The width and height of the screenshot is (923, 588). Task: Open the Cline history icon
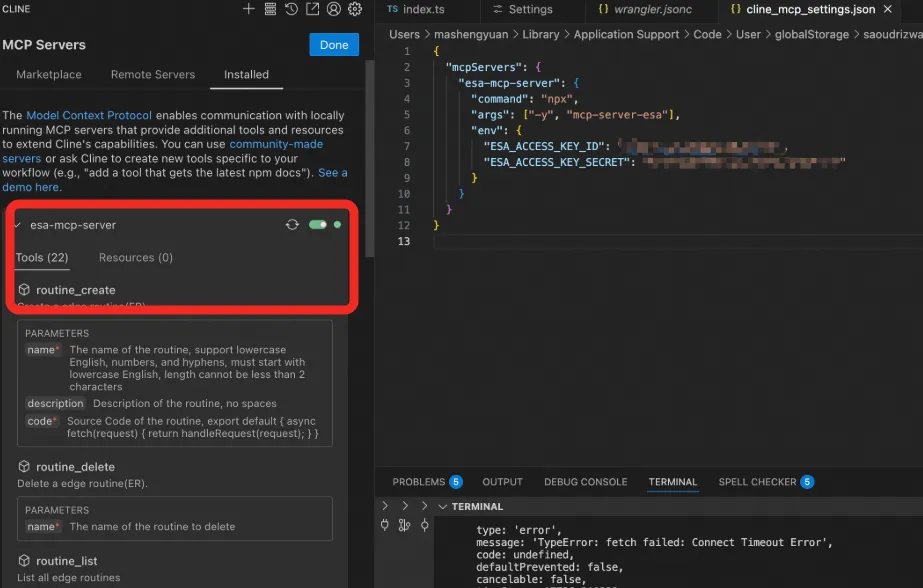pos(291,9)
